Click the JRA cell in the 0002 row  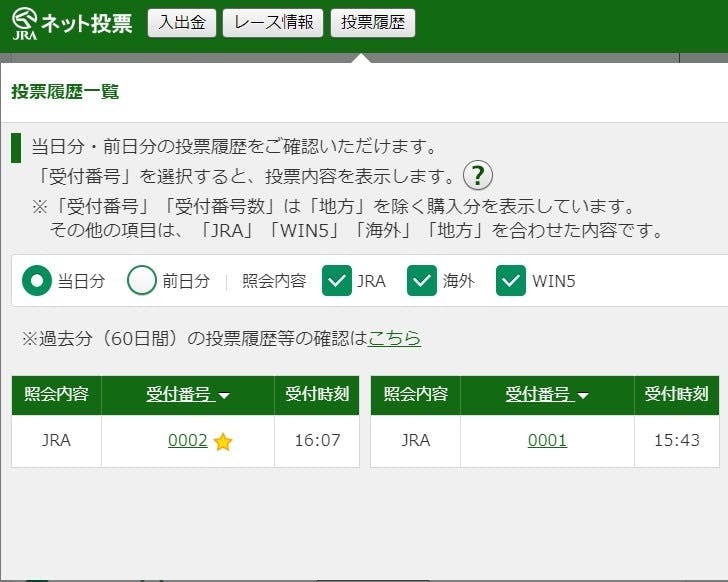pyautogui.click(x=56, y=441)
